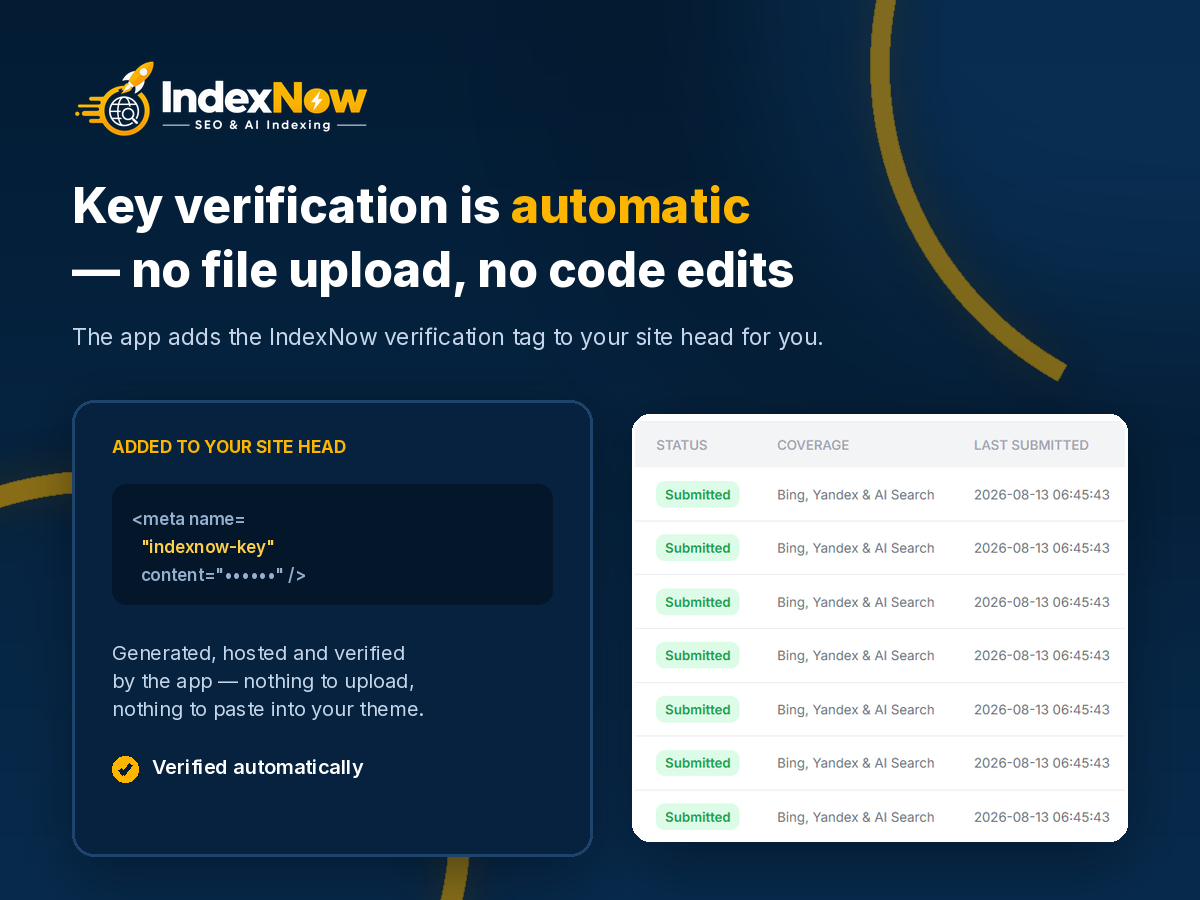Click the rocket globe IndexNow logo icon
The height and width of the screenshot is (900, 1200).
click(x=114, y=98)
